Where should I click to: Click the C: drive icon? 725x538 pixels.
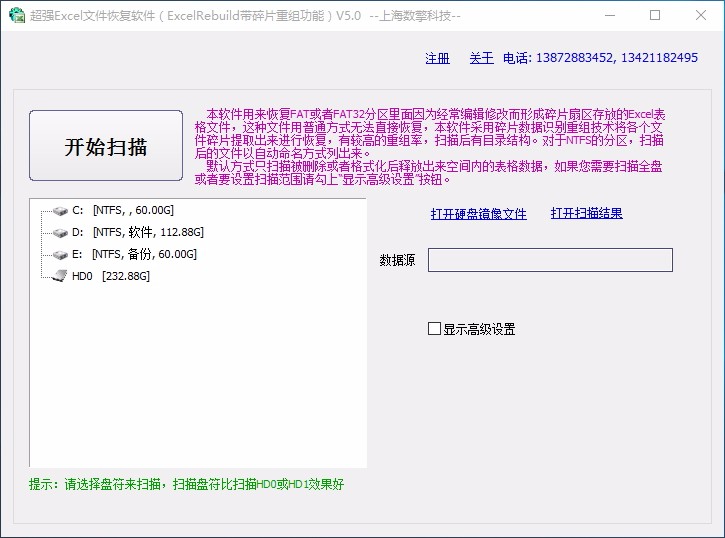coord(60,211)
